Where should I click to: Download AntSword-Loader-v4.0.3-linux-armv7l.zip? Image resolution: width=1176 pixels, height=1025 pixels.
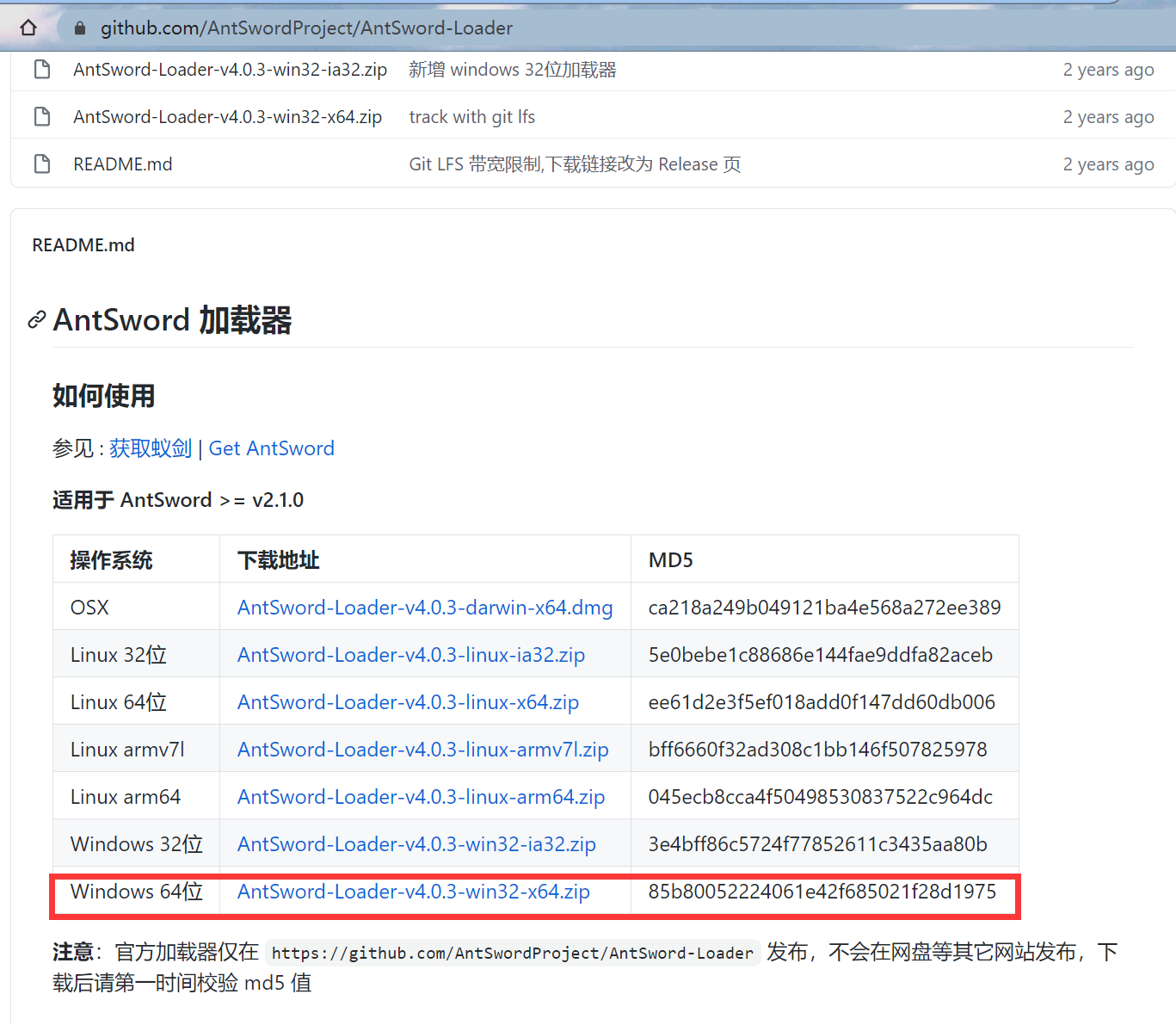(x=423, y=750)
